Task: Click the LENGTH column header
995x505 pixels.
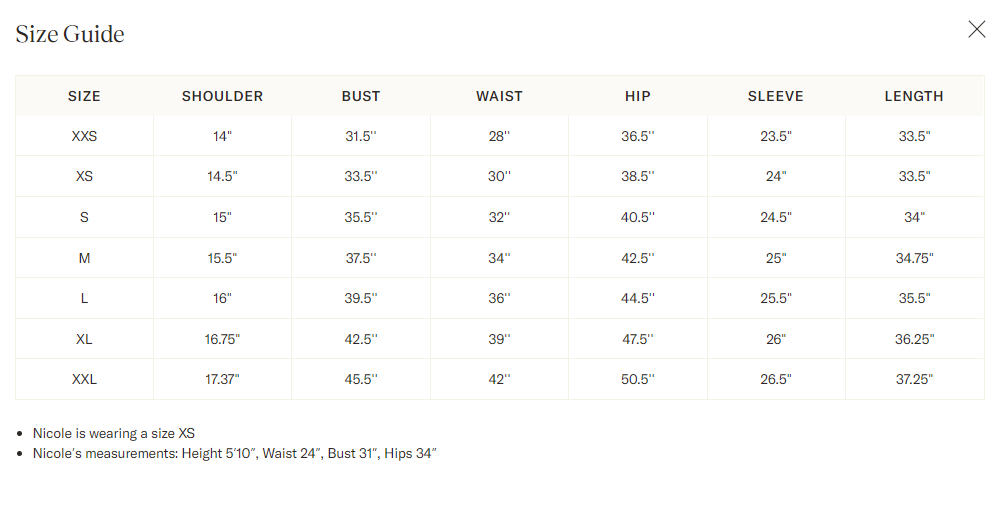Action: 914,96
